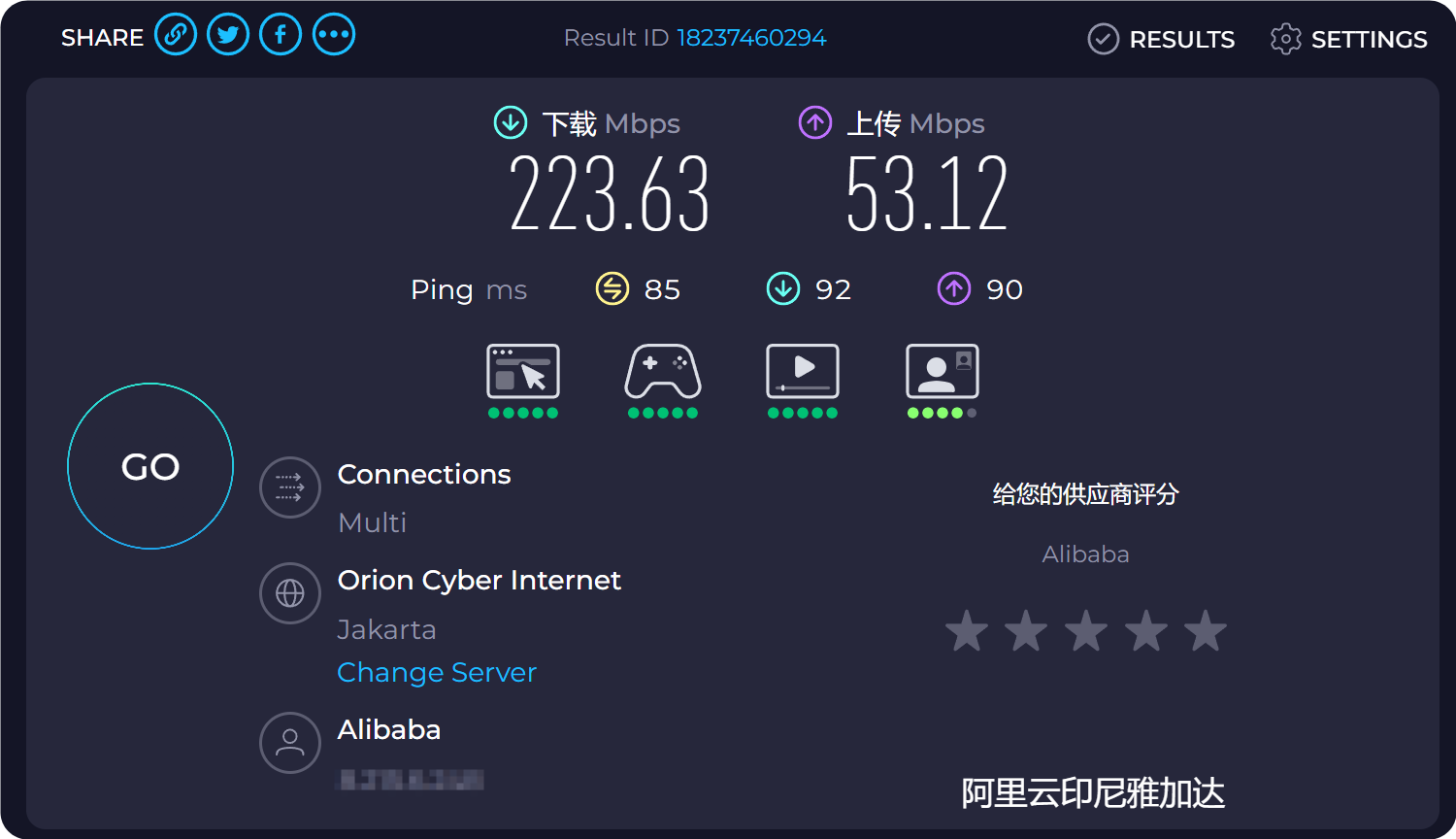The width and height of the screenshot is (1456, 839).
Task: Click the video chat icon
Action: [x=942, y=372]
